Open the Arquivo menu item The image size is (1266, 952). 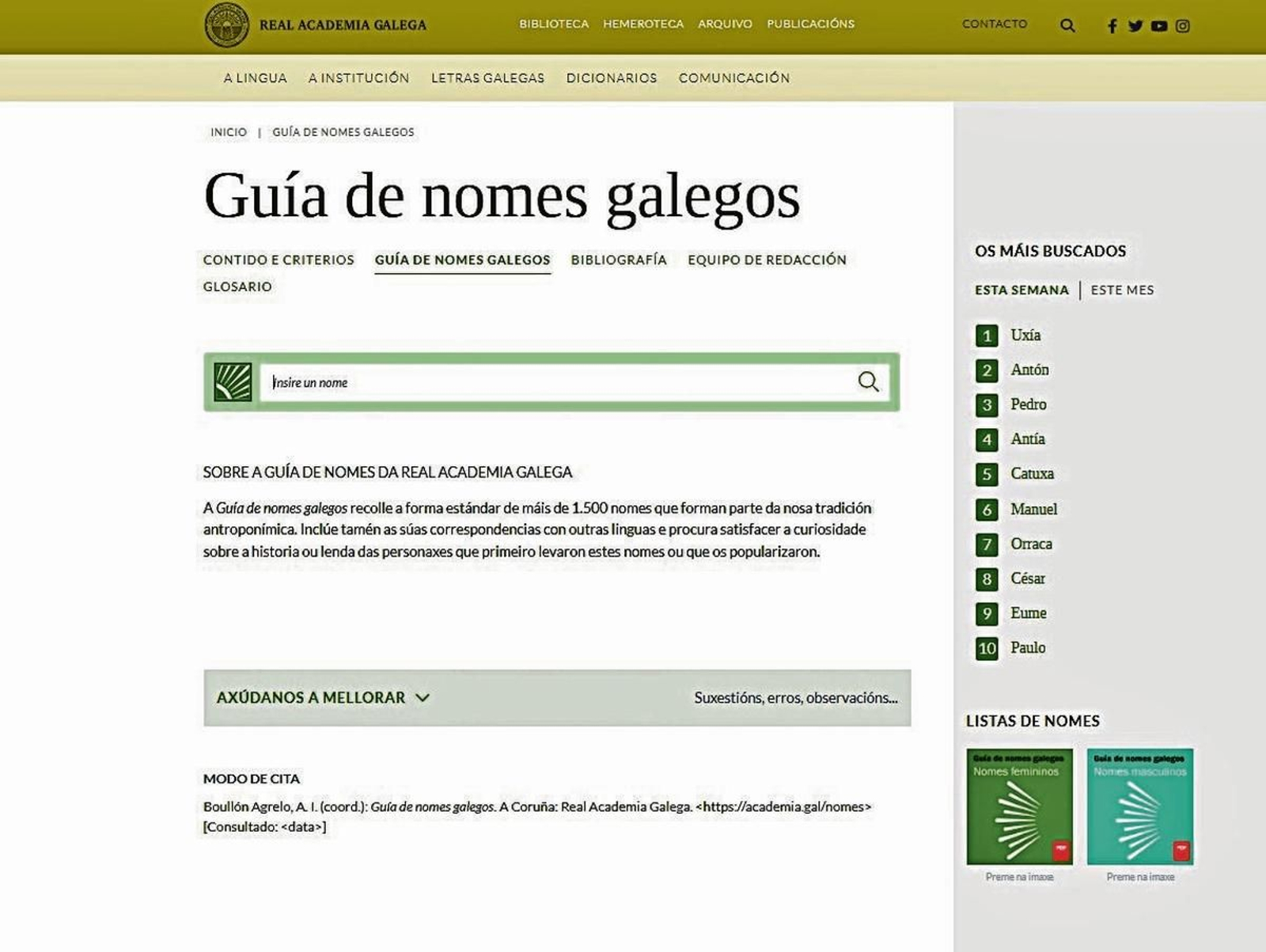pos(725,24)
